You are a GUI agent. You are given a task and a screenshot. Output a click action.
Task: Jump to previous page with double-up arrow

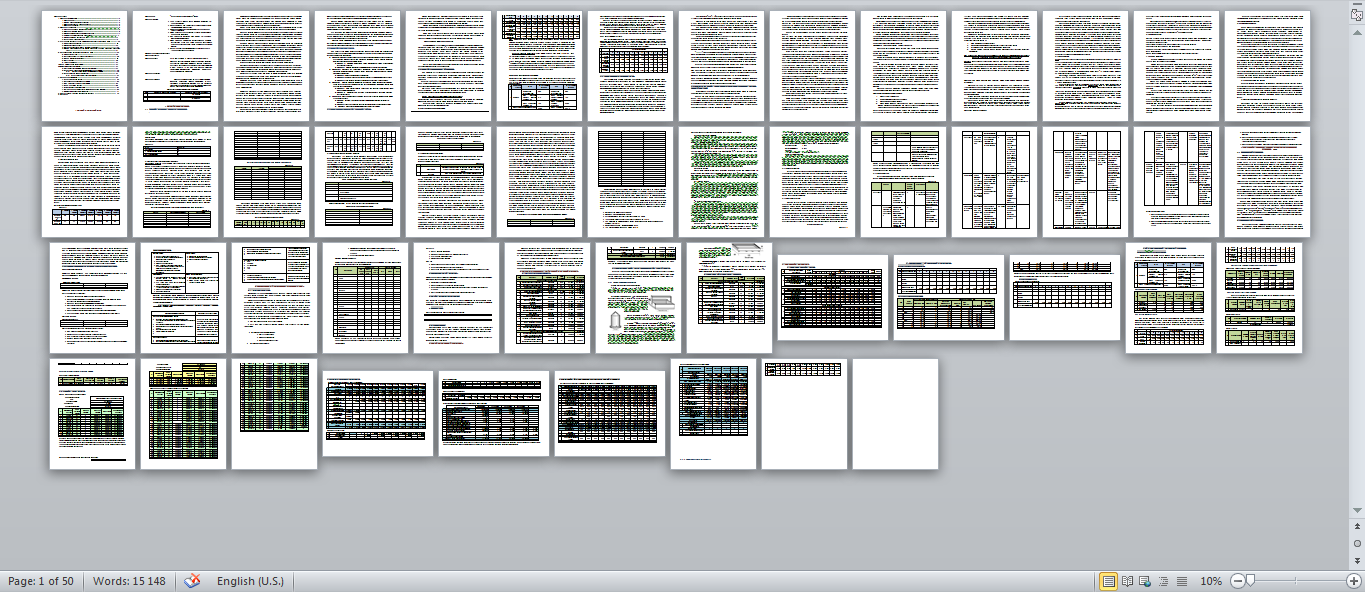[x=1357, y=527]
